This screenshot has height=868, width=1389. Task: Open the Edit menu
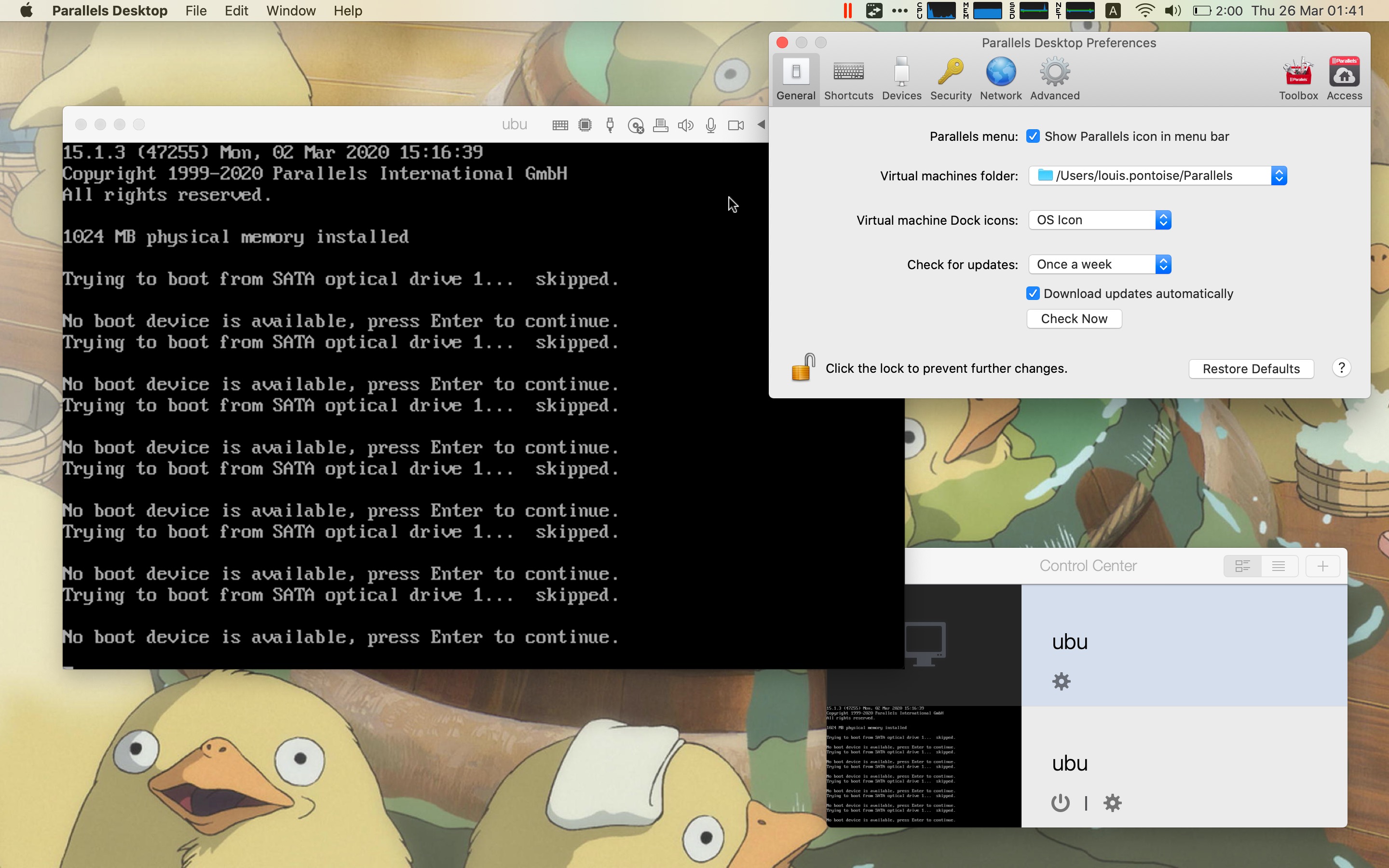(236, 11)
